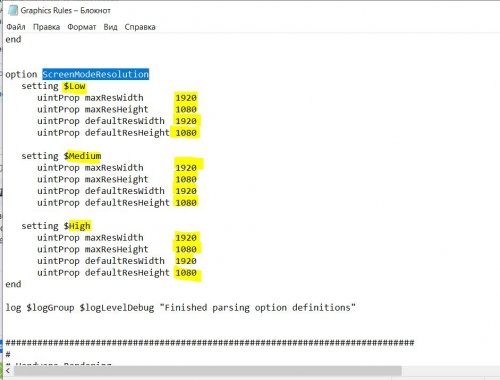This screenshot has height=380, width=500.
Task: Click the highlighted $High setting name
Action: pyautogui.click(x=77, y=226)
